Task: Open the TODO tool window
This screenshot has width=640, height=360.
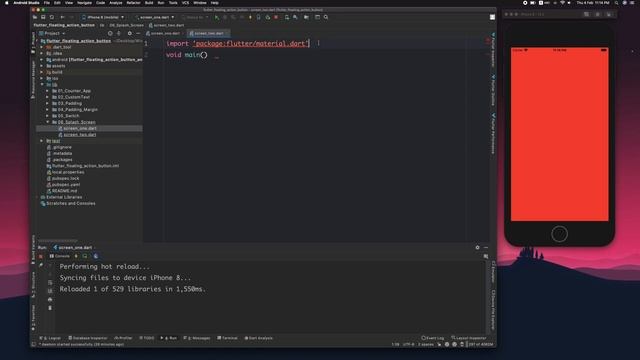Action: pos(147,338)
